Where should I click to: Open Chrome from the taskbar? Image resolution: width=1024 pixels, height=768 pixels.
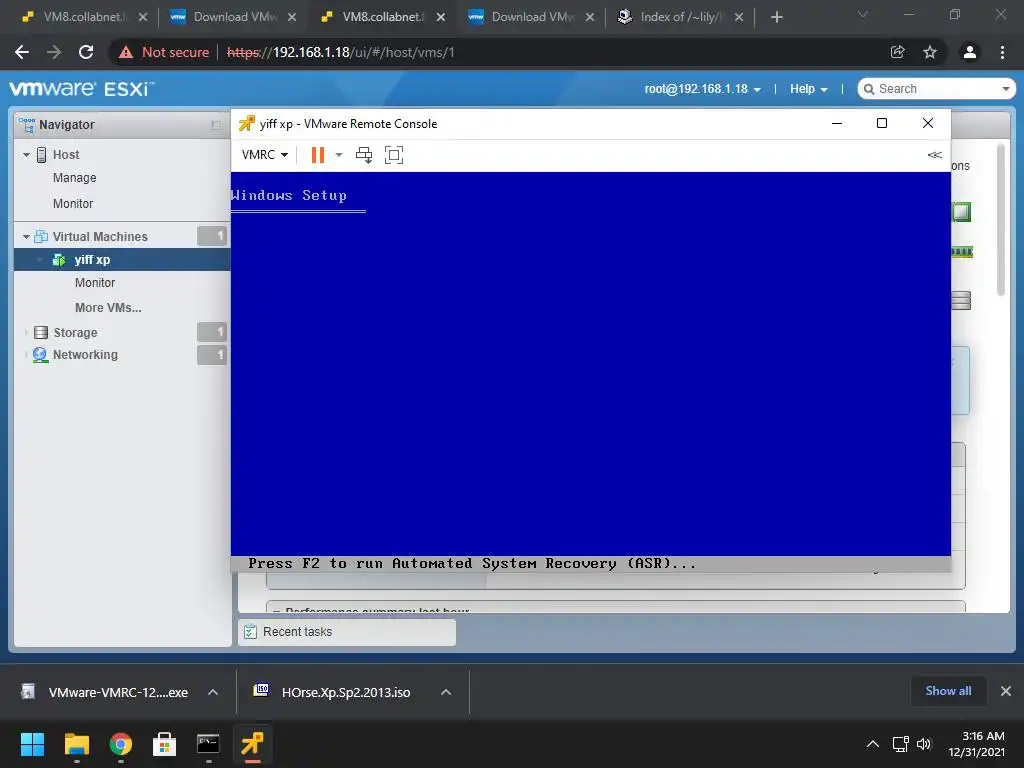pyautogui.click(x=121, y=744)
